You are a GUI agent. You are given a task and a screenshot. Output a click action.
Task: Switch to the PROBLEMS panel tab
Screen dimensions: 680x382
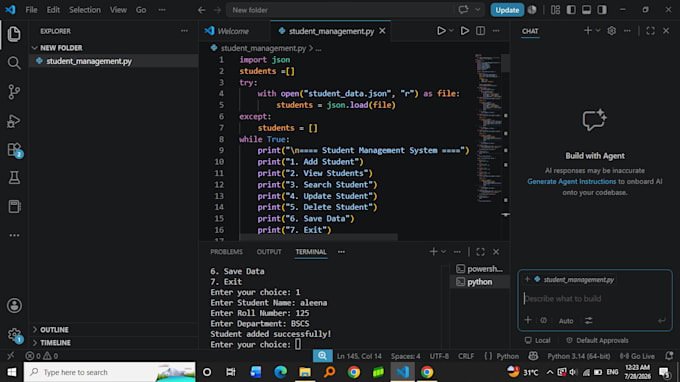coord(226,252)
